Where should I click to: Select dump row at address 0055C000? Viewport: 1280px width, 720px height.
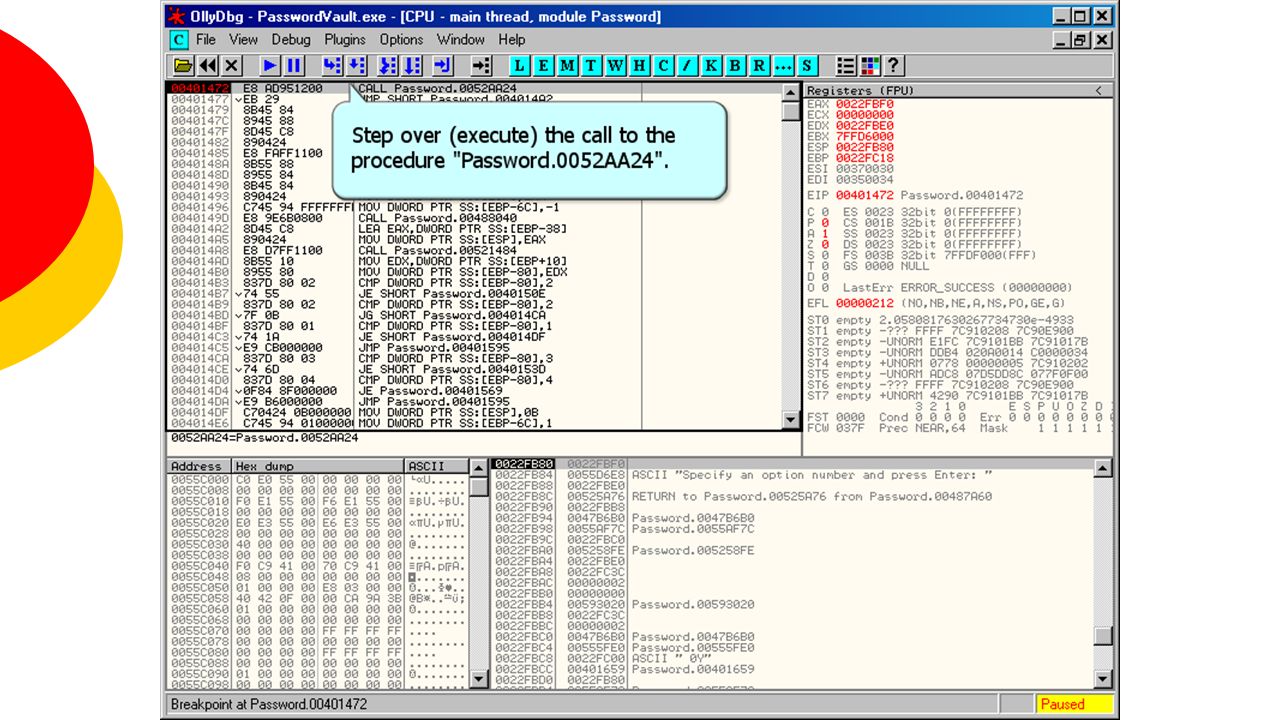(317, 480)
